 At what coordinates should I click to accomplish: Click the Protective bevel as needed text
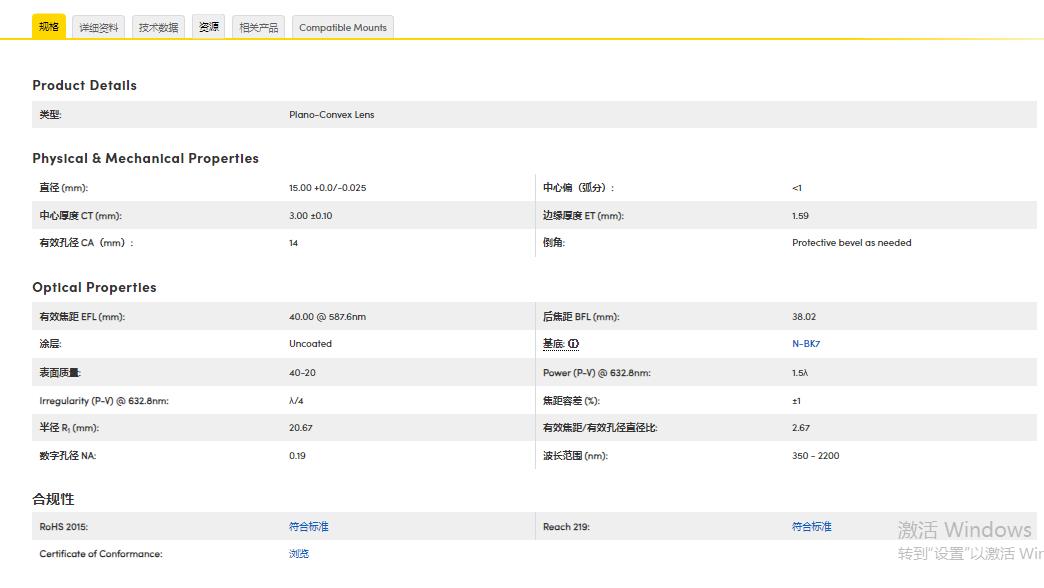tap(851, 243)
